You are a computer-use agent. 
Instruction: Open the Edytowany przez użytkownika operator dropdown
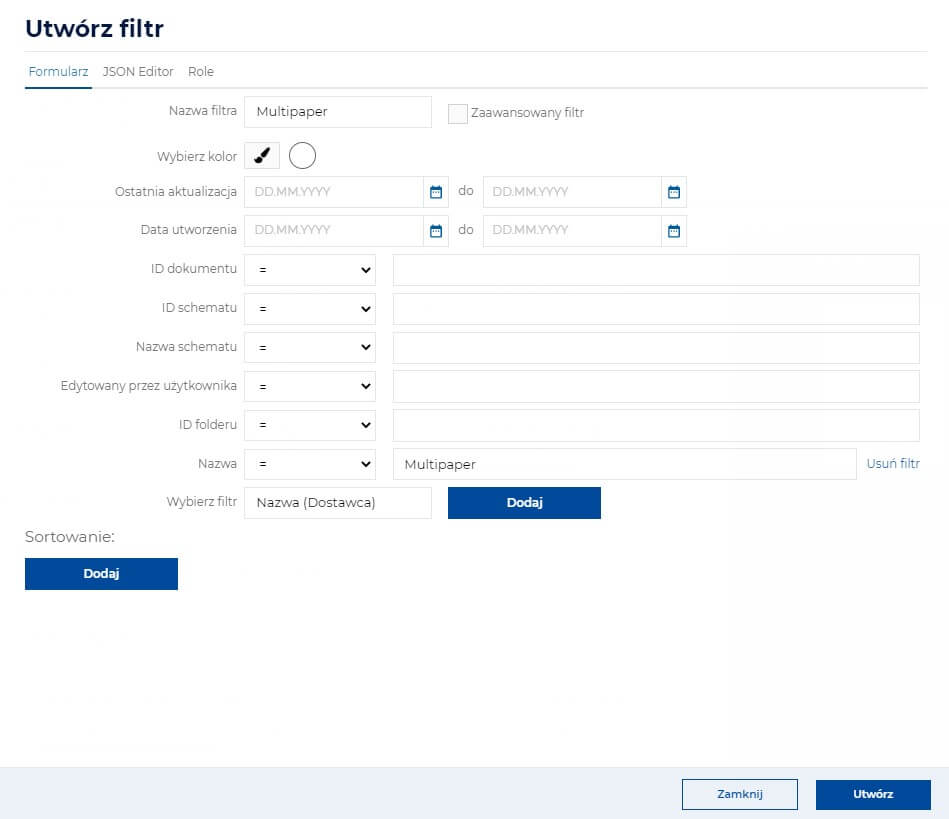click(310, 386)
